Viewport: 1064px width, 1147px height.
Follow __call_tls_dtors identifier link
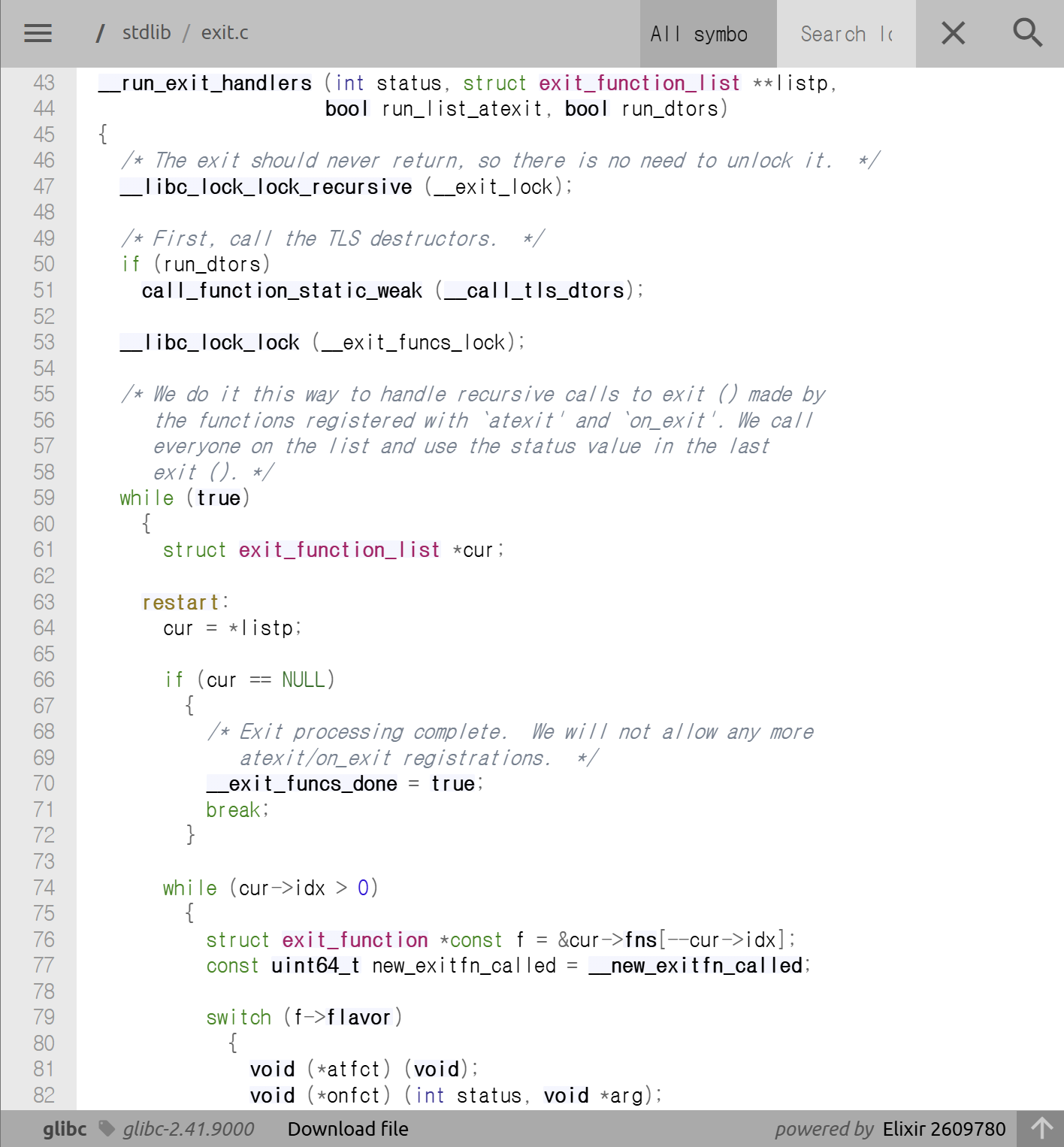tap(534, 290)
